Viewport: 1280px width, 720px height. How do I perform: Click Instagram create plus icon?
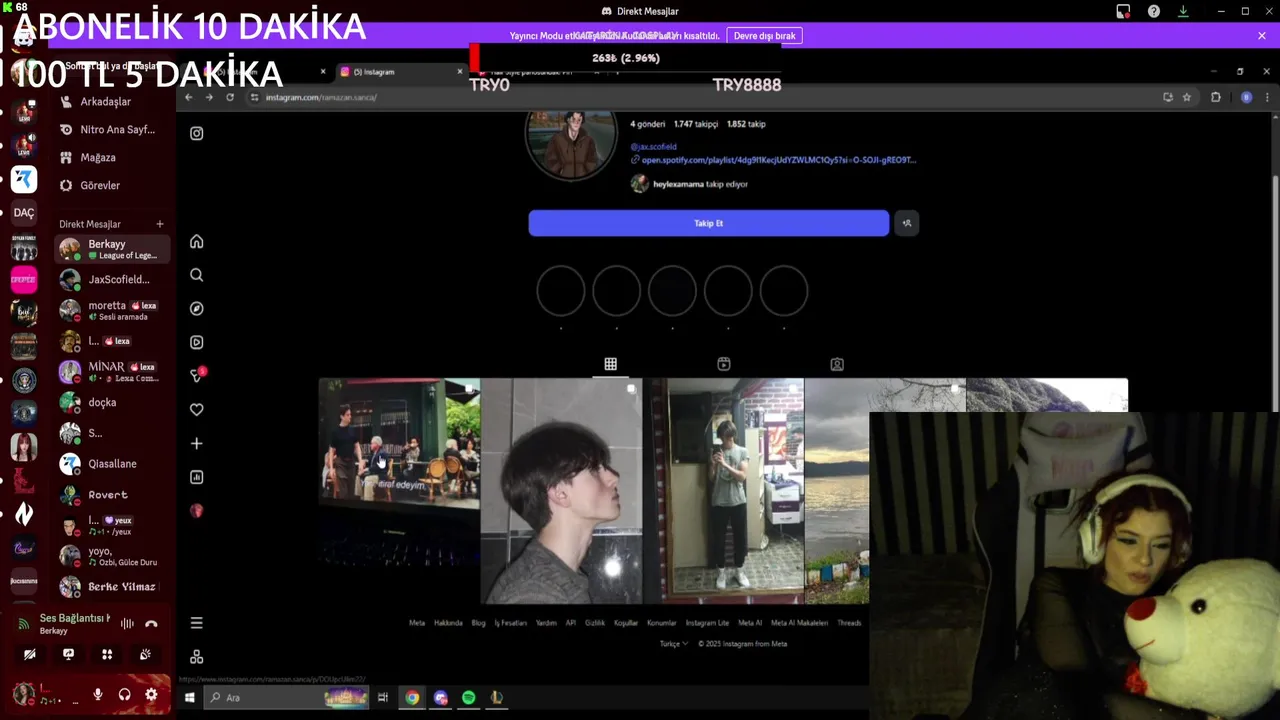click(196, 443)
